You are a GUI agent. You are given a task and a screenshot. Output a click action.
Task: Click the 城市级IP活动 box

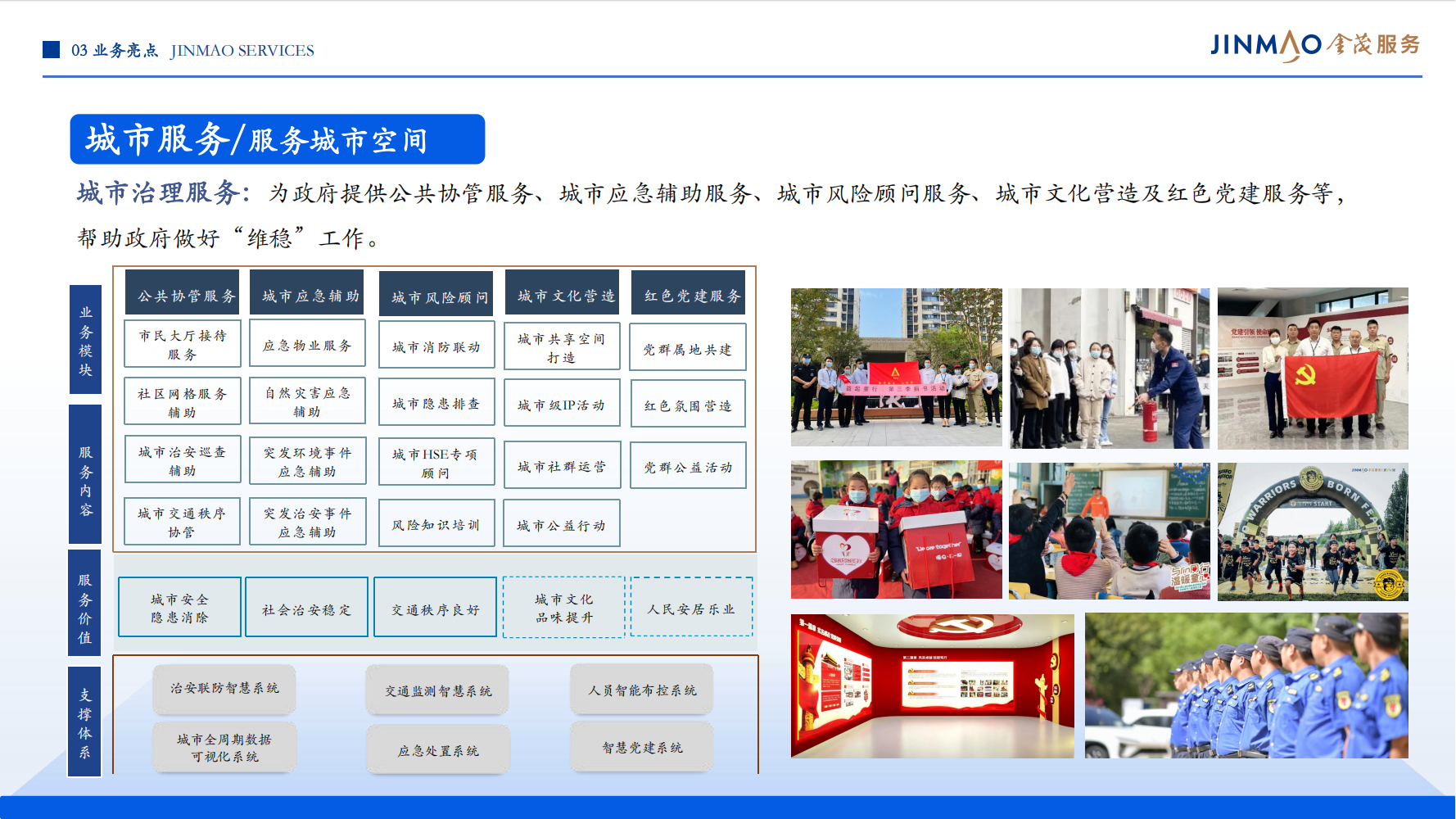(x=562, y=405)
